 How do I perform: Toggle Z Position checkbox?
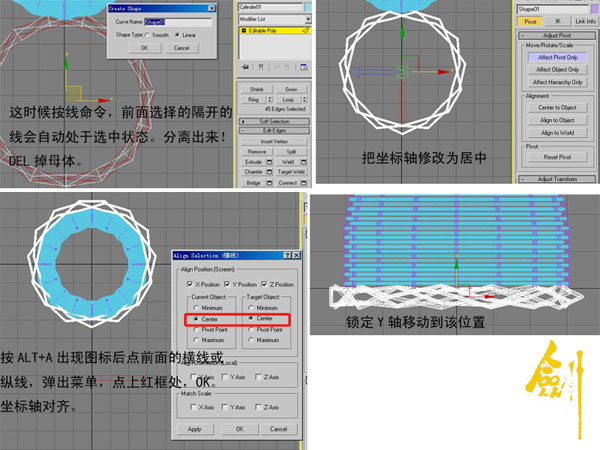pyautogui.click(x=264, y=284)
